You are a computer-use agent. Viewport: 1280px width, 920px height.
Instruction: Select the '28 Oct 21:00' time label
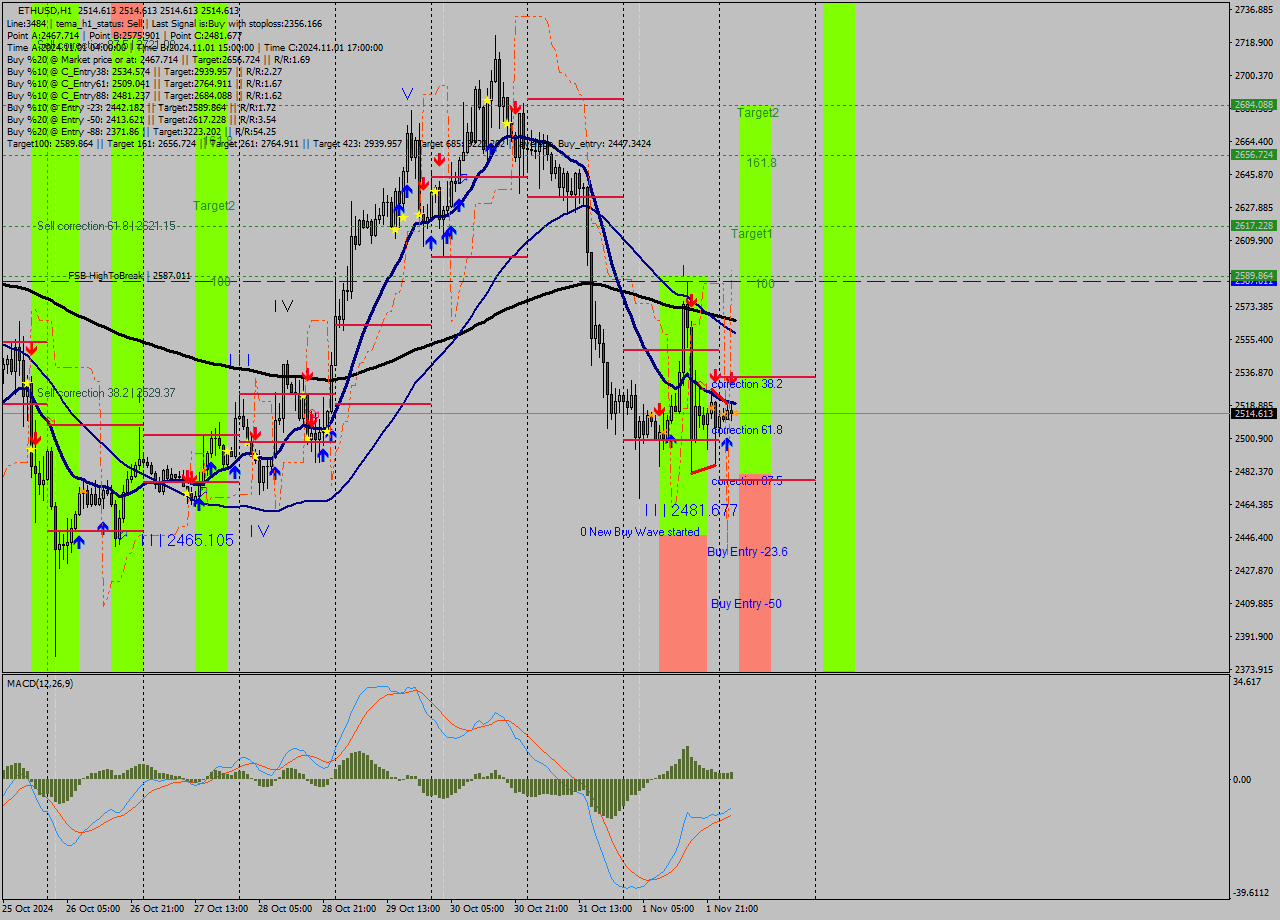pos(348,909)
